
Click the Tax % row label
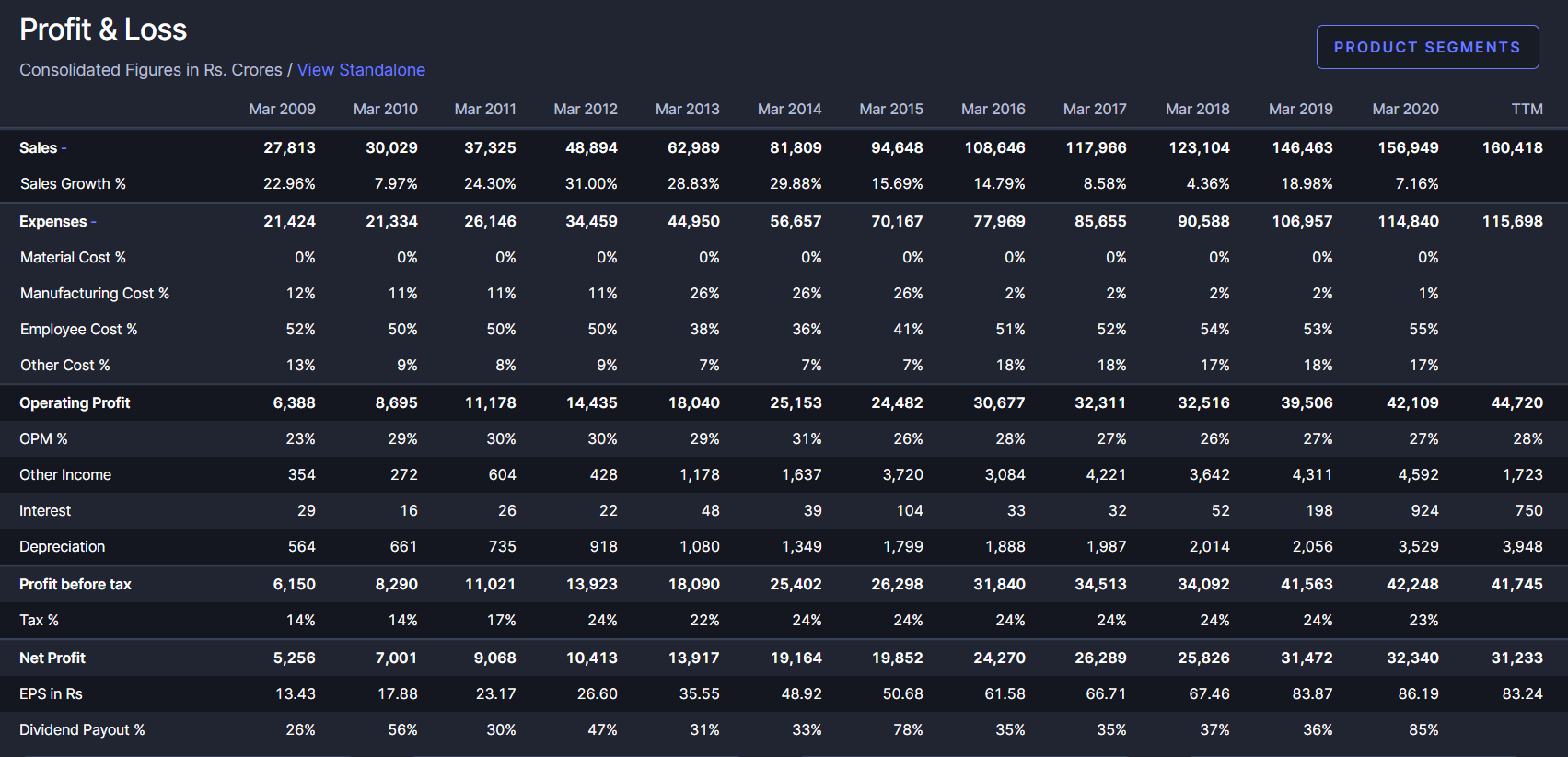[39, 621]
